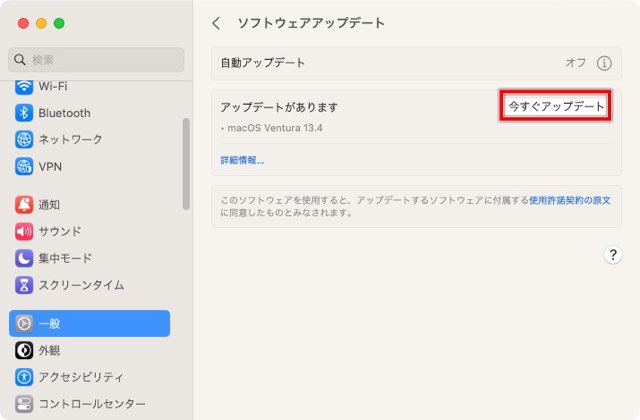Click the 外観 appearance icon

[x=24, y=350]
